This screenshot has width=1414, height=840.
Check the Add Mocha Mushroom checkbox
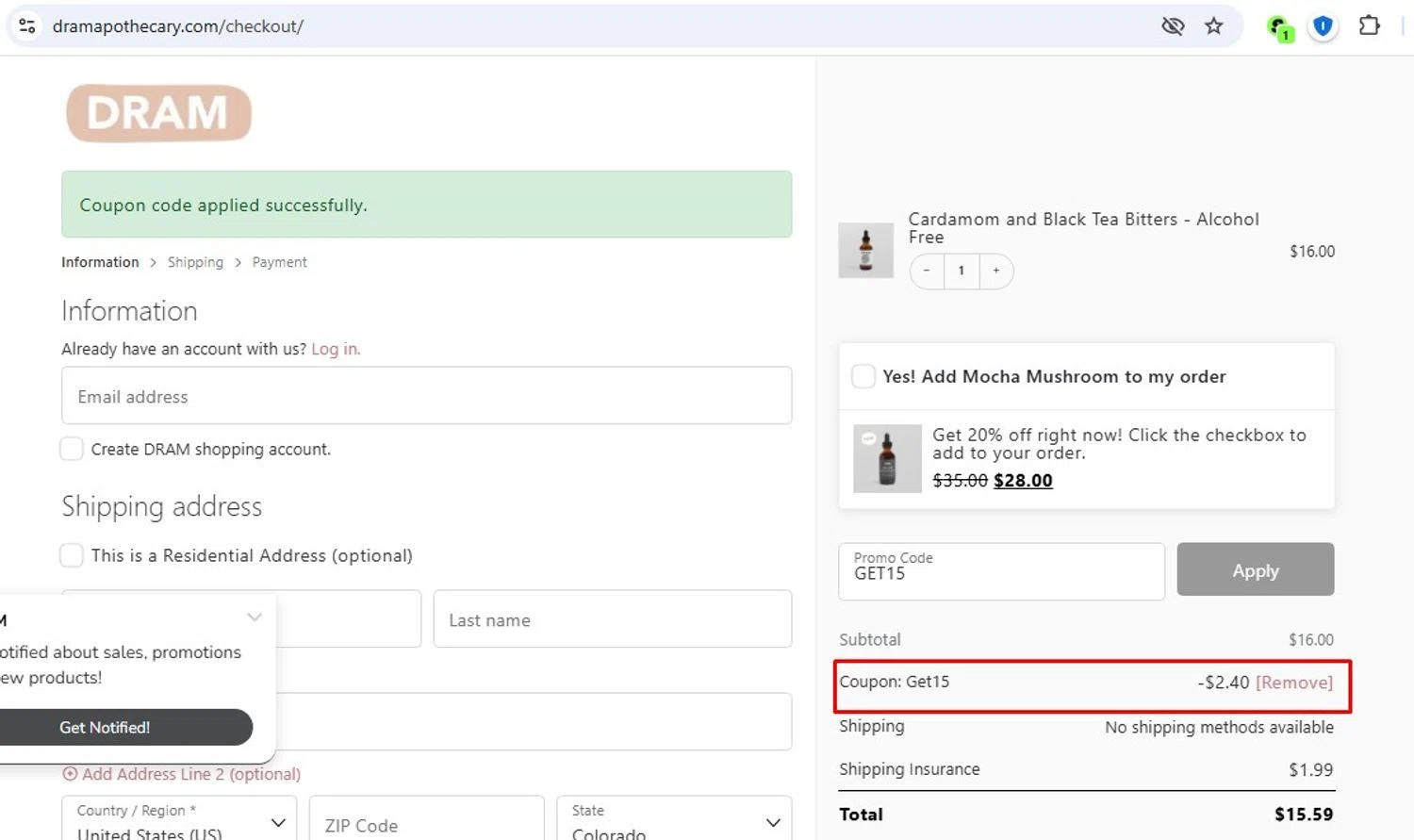pyautogui.click(x=863, y=376)
